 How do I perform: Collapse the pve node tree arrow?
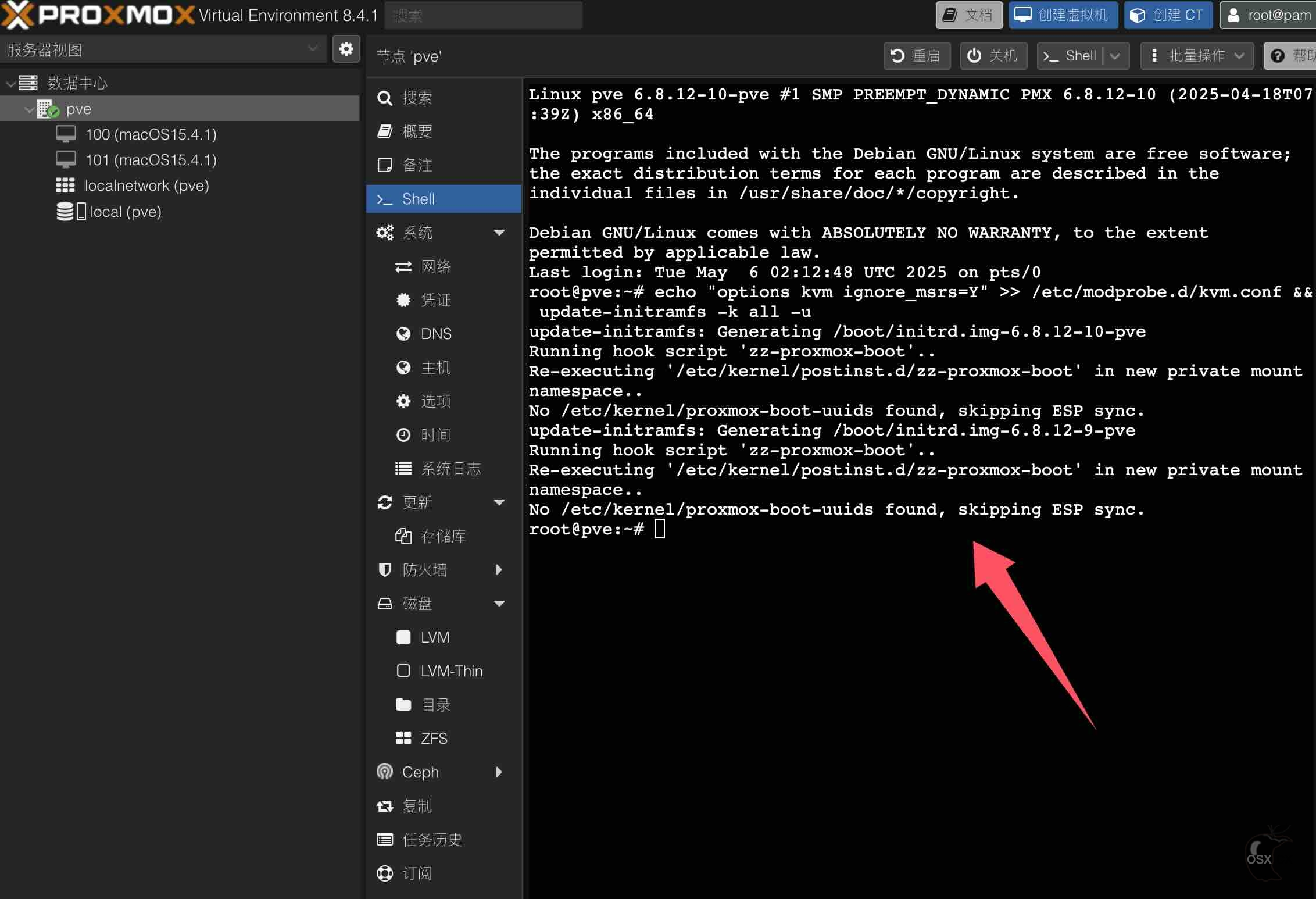[x=29, y=109]
